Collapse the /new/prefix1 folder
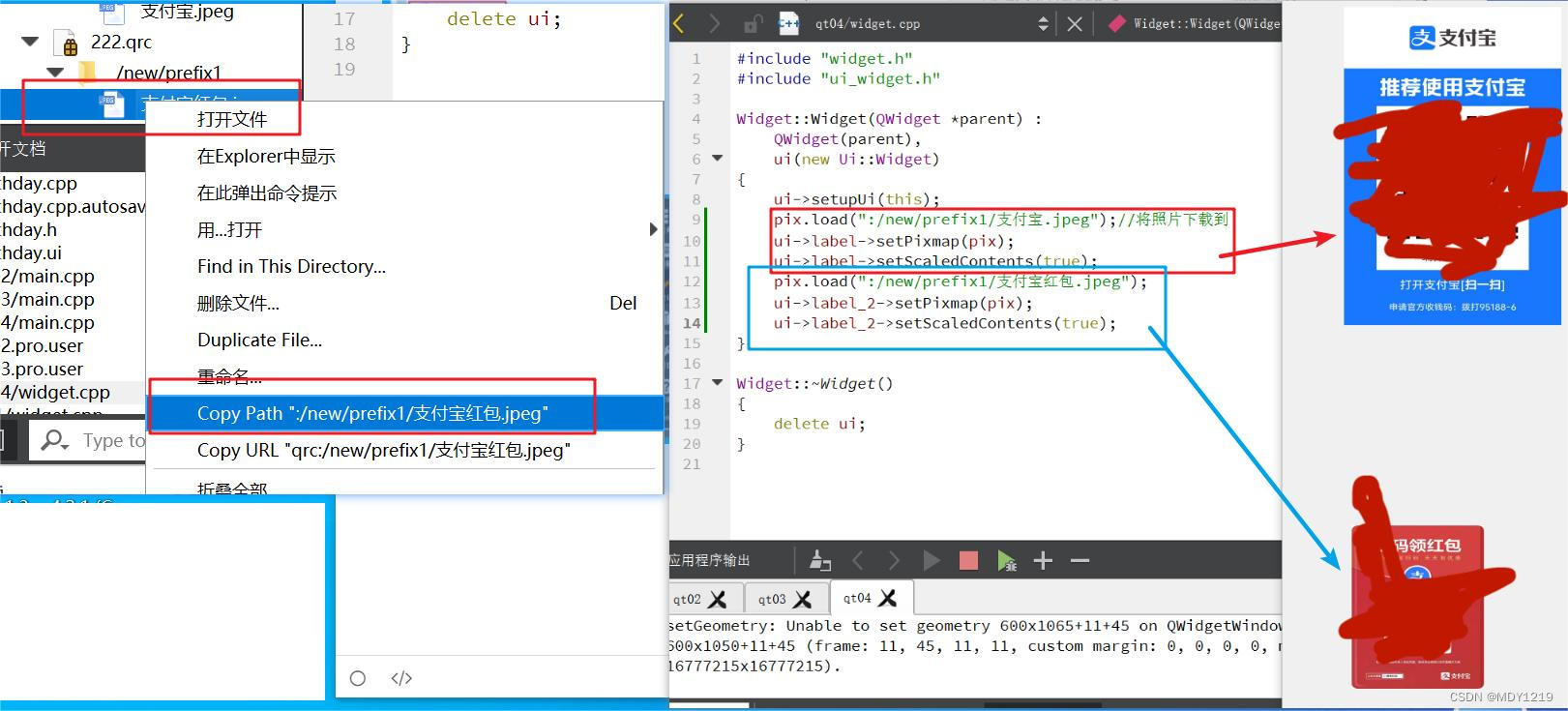Screen dimensions: 1568x711 [55, 72]
